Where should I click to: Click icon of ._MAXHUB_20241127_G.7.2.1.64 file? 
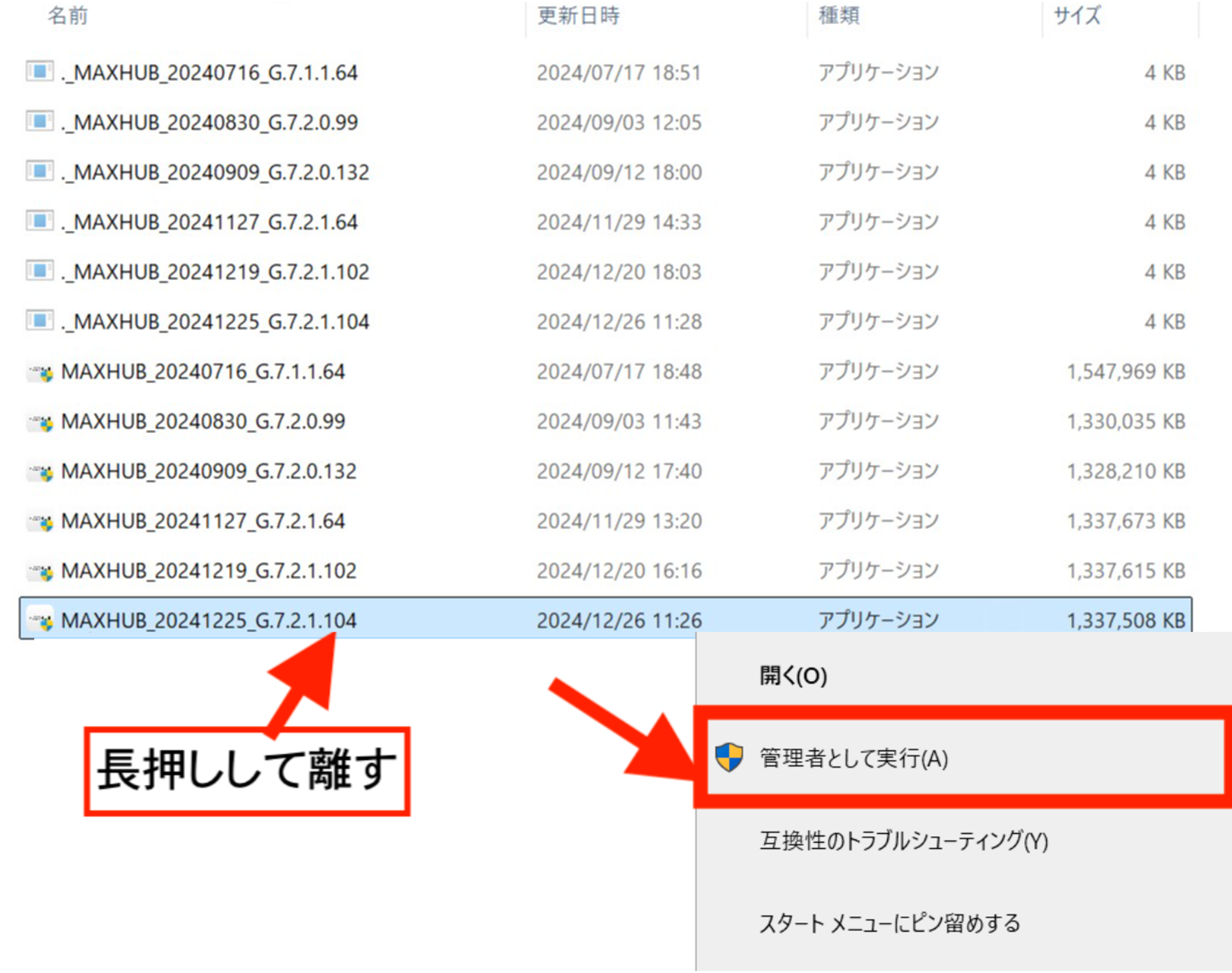coord(40,221)
